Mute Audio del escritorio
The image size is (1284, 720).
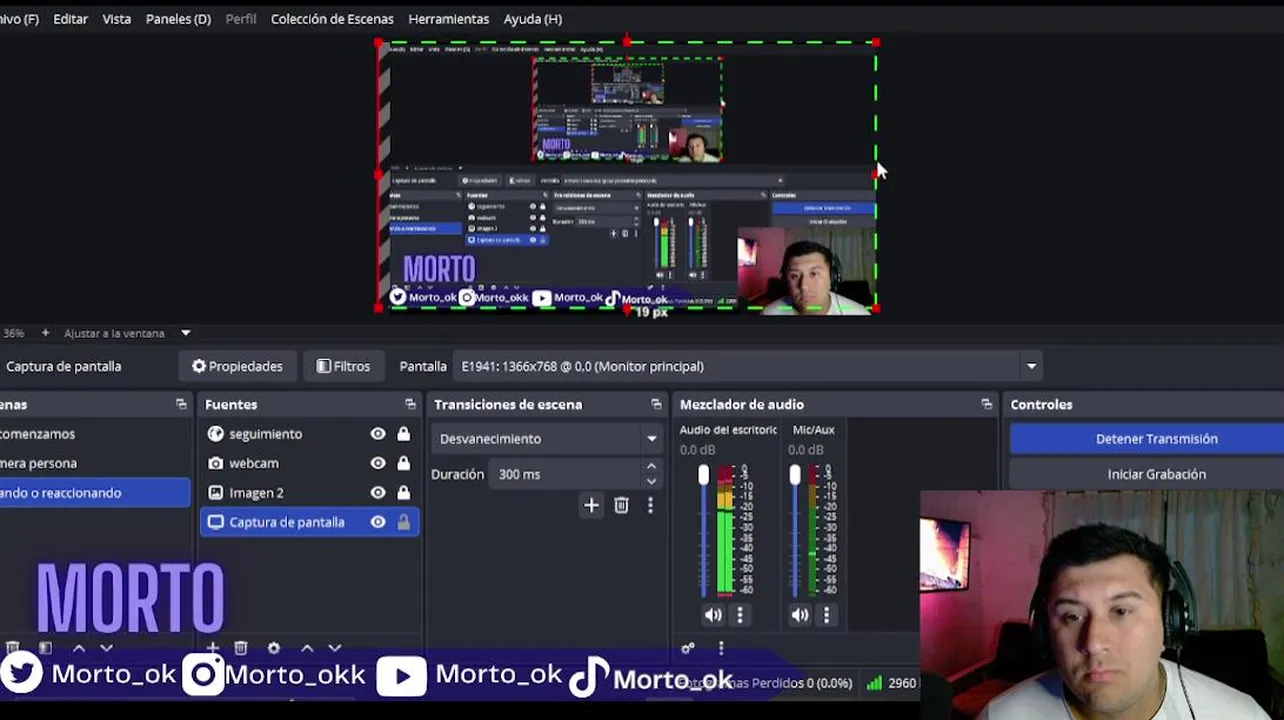713,616
